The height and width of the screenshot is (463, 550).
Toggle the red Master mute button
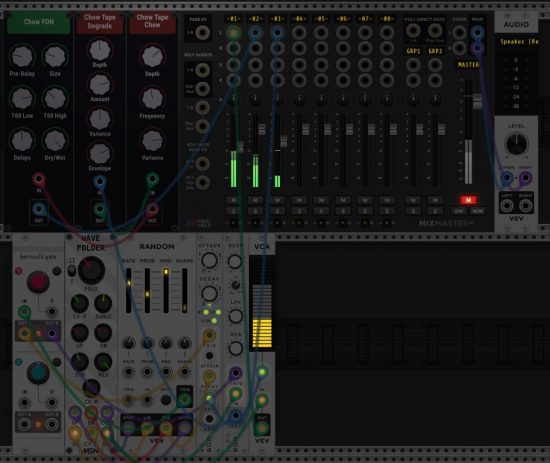[x=468, y=200]
